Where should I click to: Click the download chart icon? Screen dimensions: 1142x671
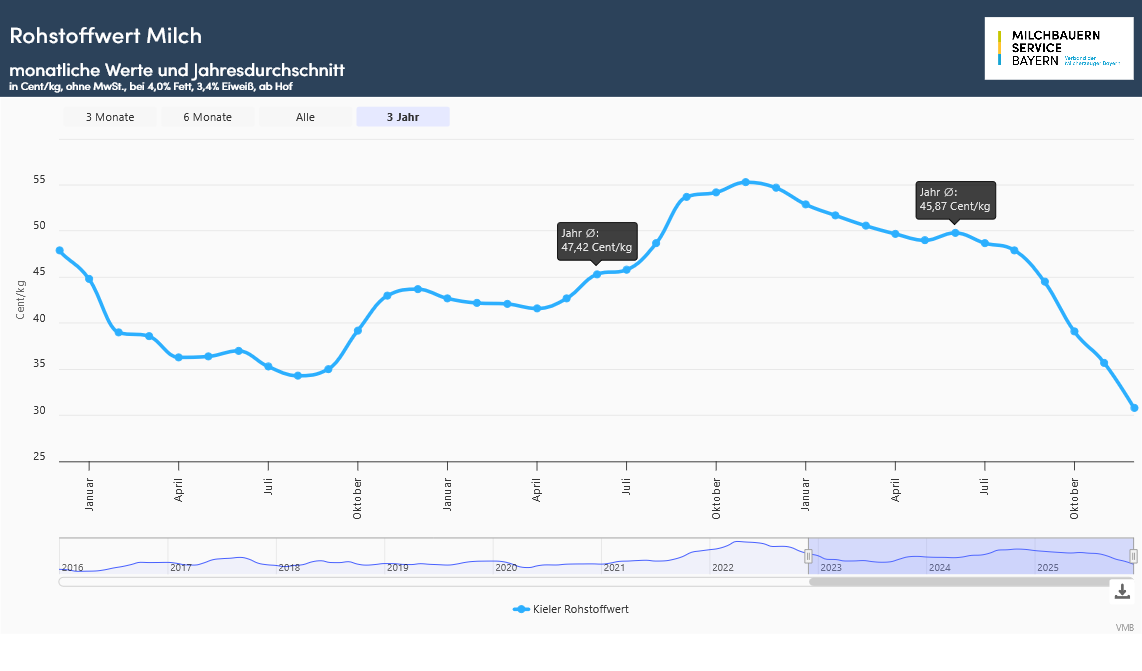point(1122,591)
